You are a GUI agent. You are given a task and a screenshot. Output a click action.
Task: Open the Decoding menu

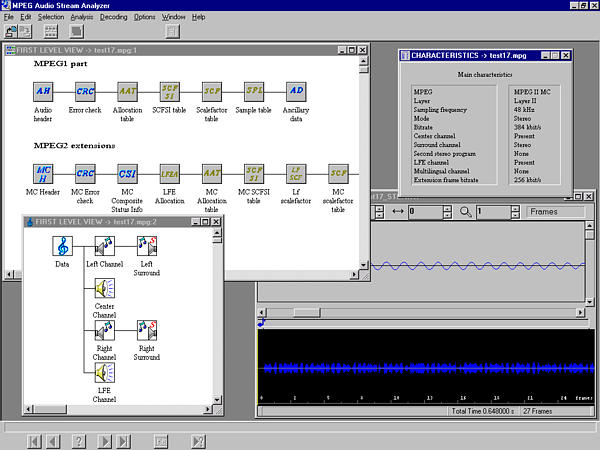pos(114,17)
